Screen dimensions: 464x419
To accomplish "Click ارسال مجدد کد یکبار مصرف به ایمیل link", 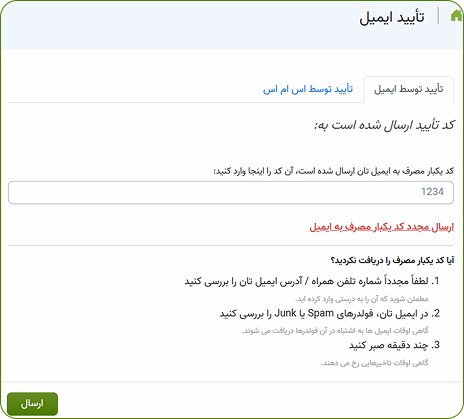I will tap(382, 227).
